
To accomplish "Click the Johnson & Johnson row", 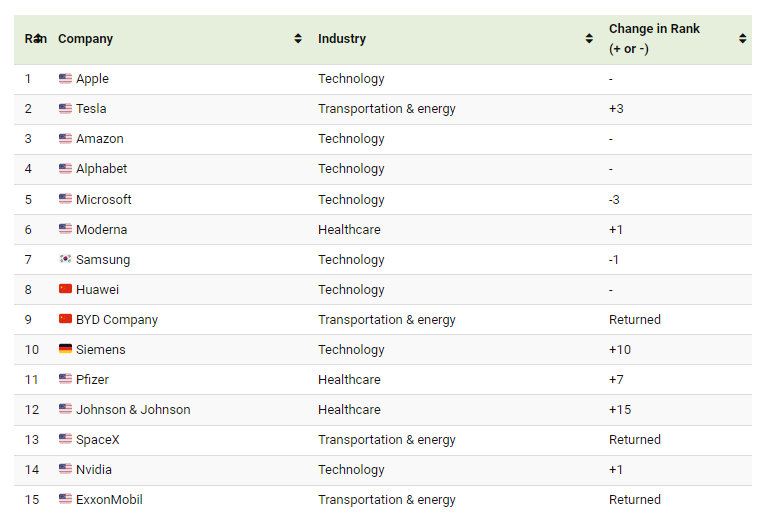I will coord(133,410).
